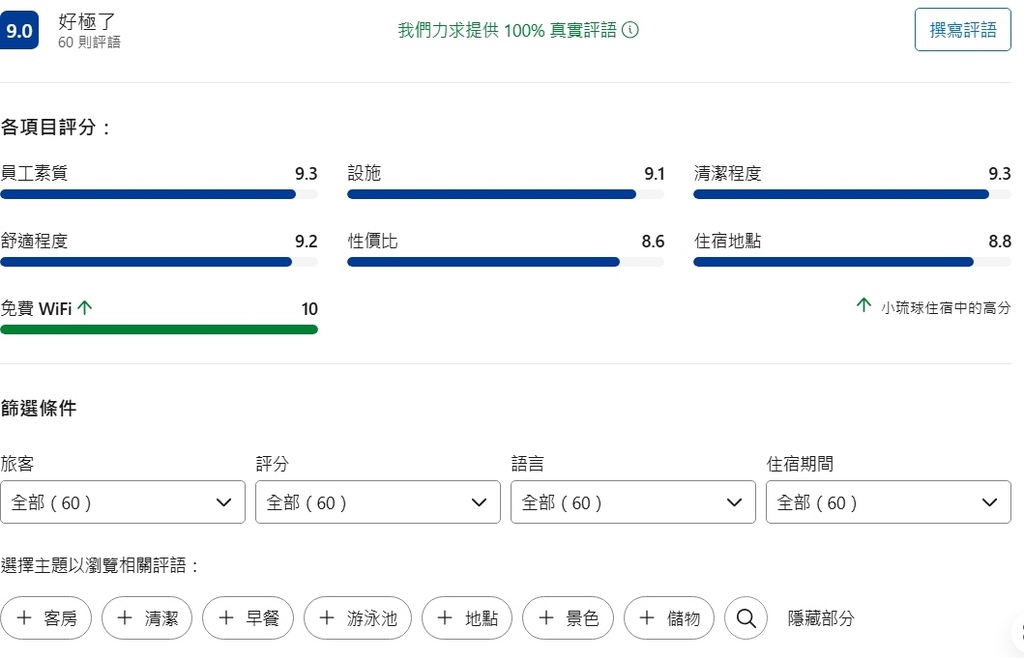Click 我們力求提供 100% 真實評語 text
The height and width of the screenshot is (658, 1024).
[x=507, y=30]
